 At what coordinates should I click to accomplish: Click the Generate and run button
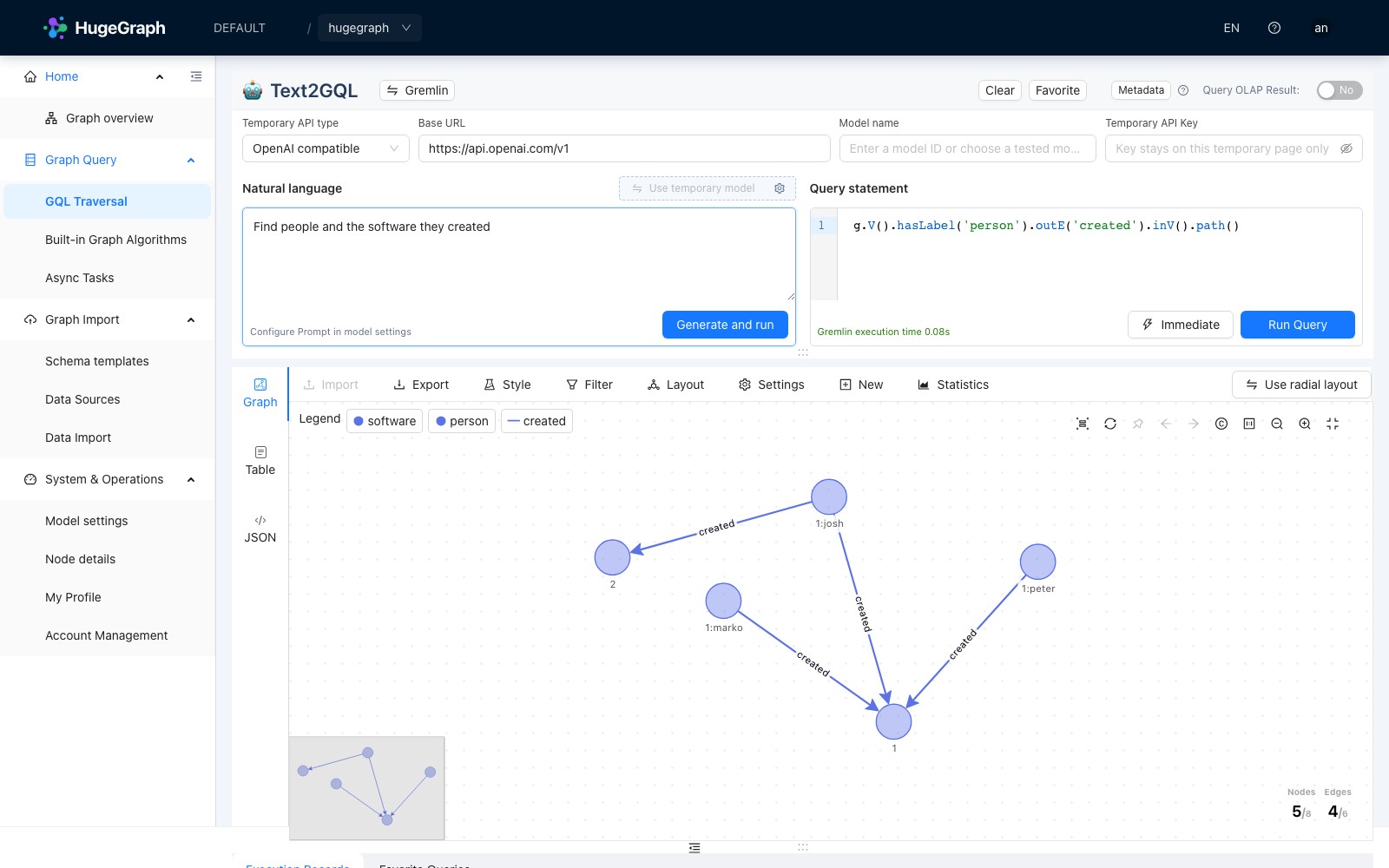coord(725,325)
